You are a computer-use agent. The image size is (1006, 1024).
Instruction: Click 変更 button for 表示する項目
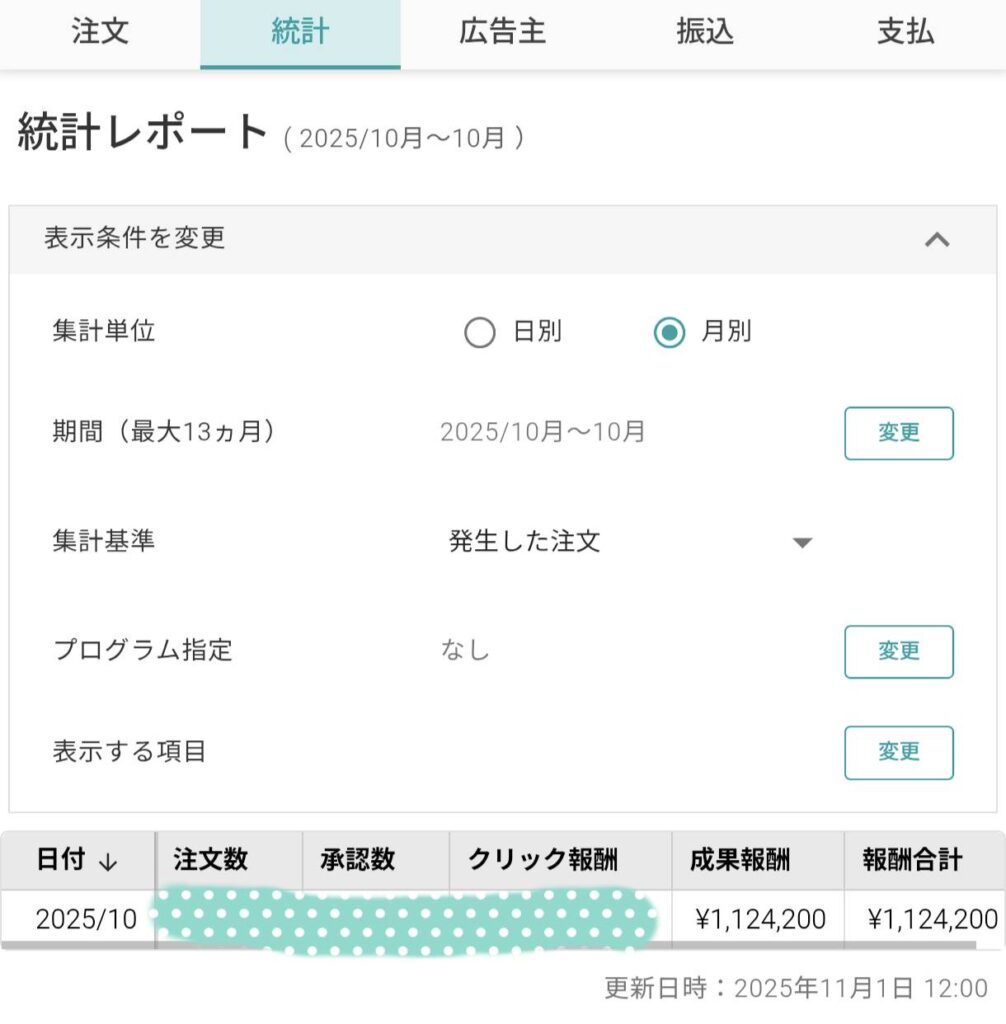(x=898, y=752)
